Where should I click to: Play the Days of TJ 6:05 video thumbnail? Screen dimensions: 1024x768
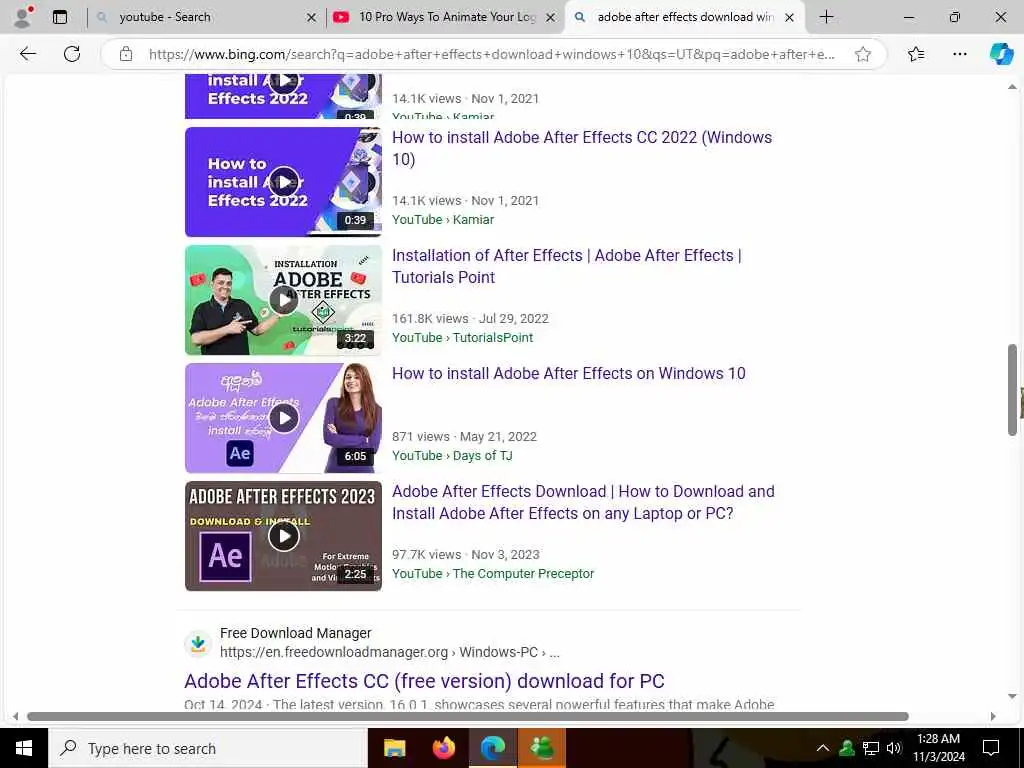click(x=283, y=418)
